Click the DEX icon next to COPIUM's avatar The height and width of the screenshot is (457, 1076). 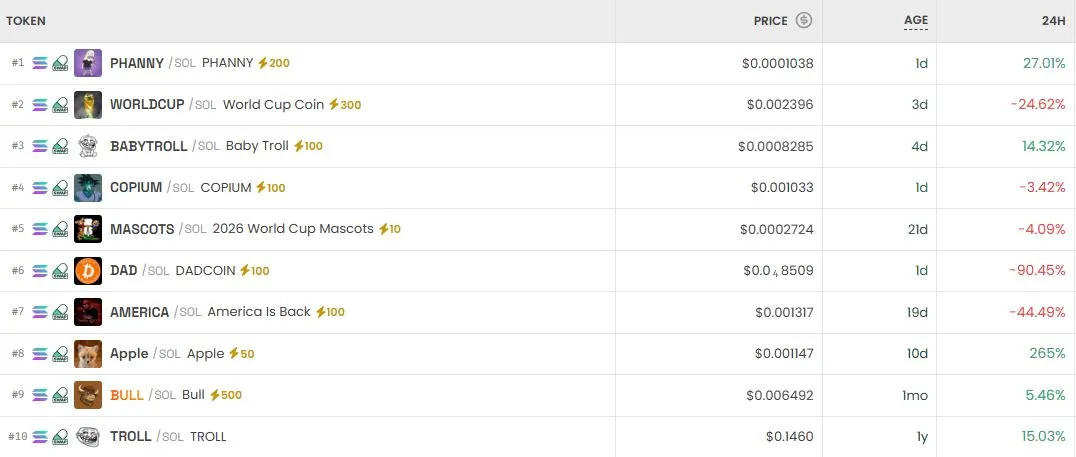point(60,187)
